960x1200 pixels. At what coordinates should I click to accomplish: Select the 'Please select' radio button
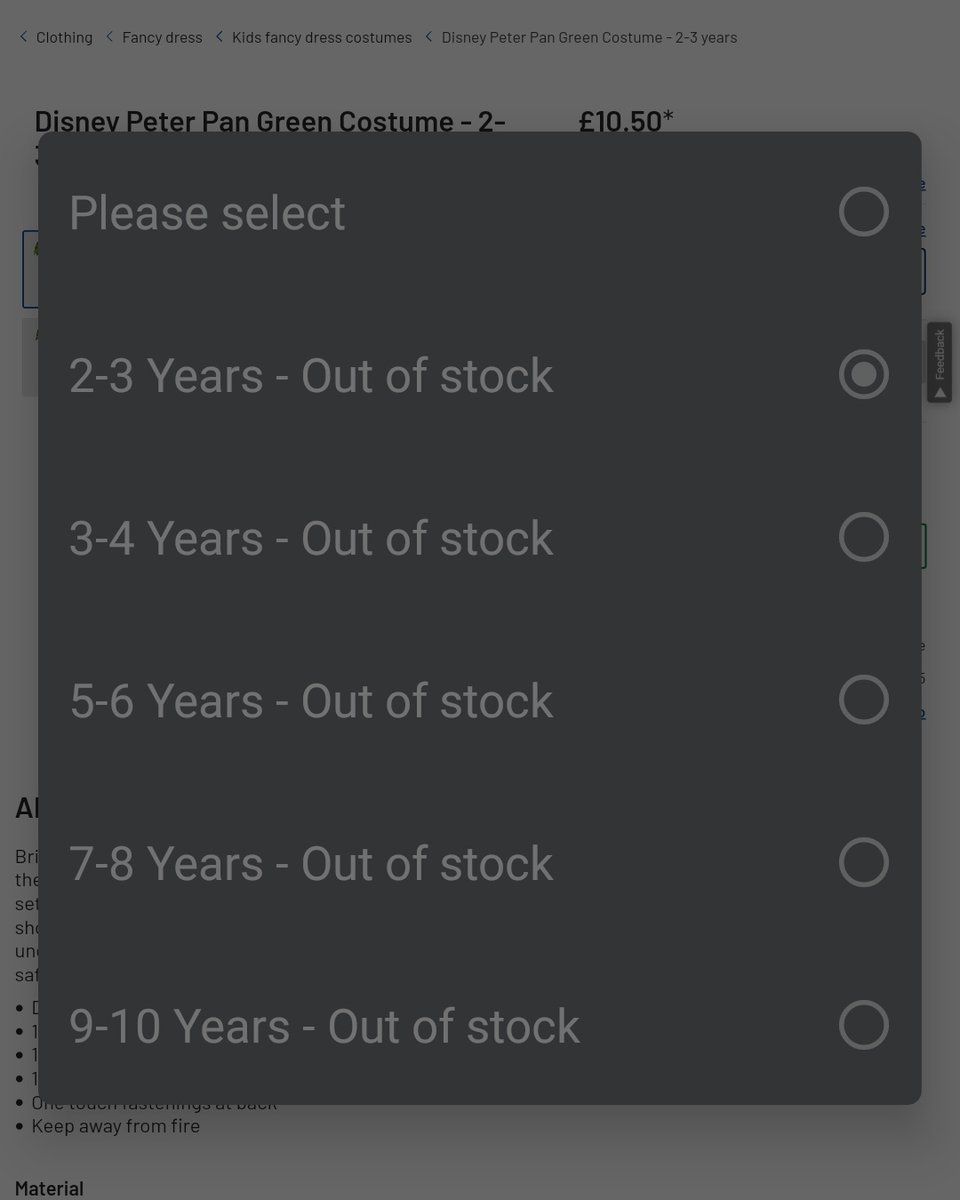coord(864,212)
